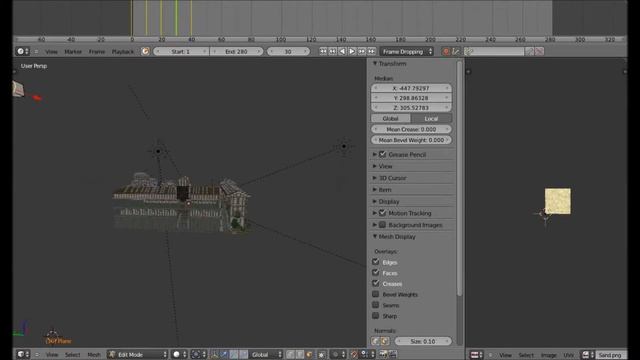The height and width of the screenshot is (360, 640).
Task: Toggle the Grease Pencil panel checkbox
Action: click(x=382, y=154)
